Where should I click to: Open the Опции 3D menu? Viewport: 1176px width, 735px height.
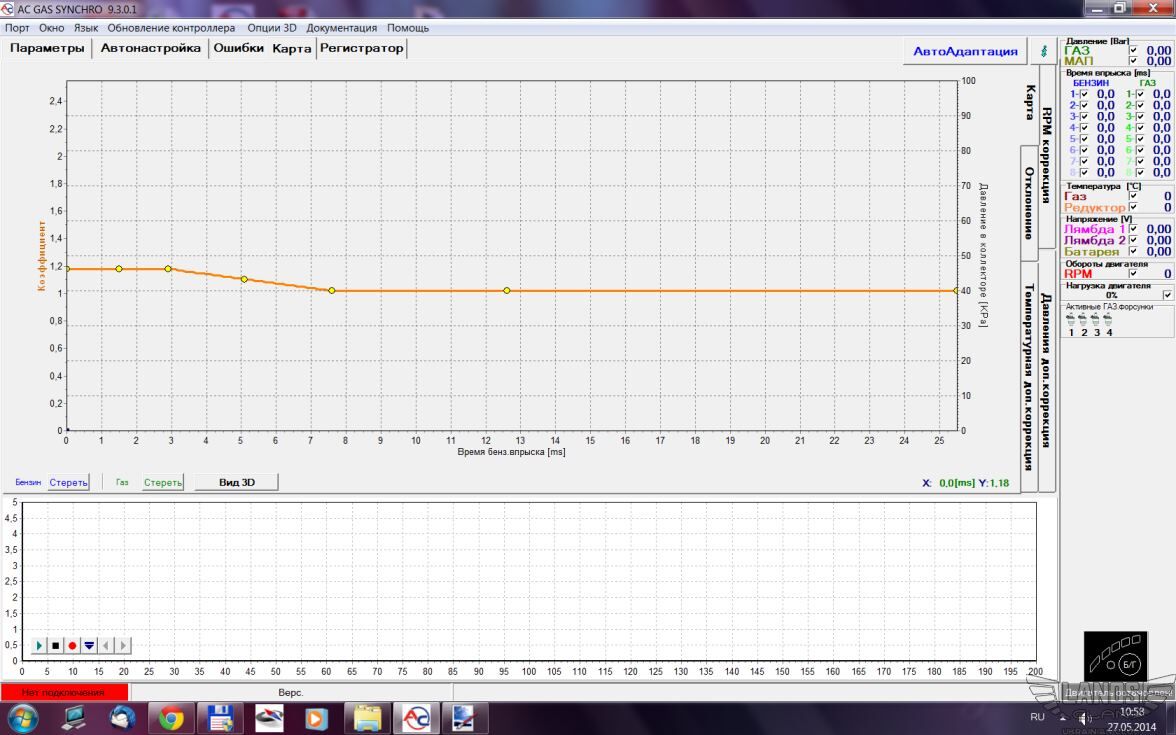[x=272, y=28]
